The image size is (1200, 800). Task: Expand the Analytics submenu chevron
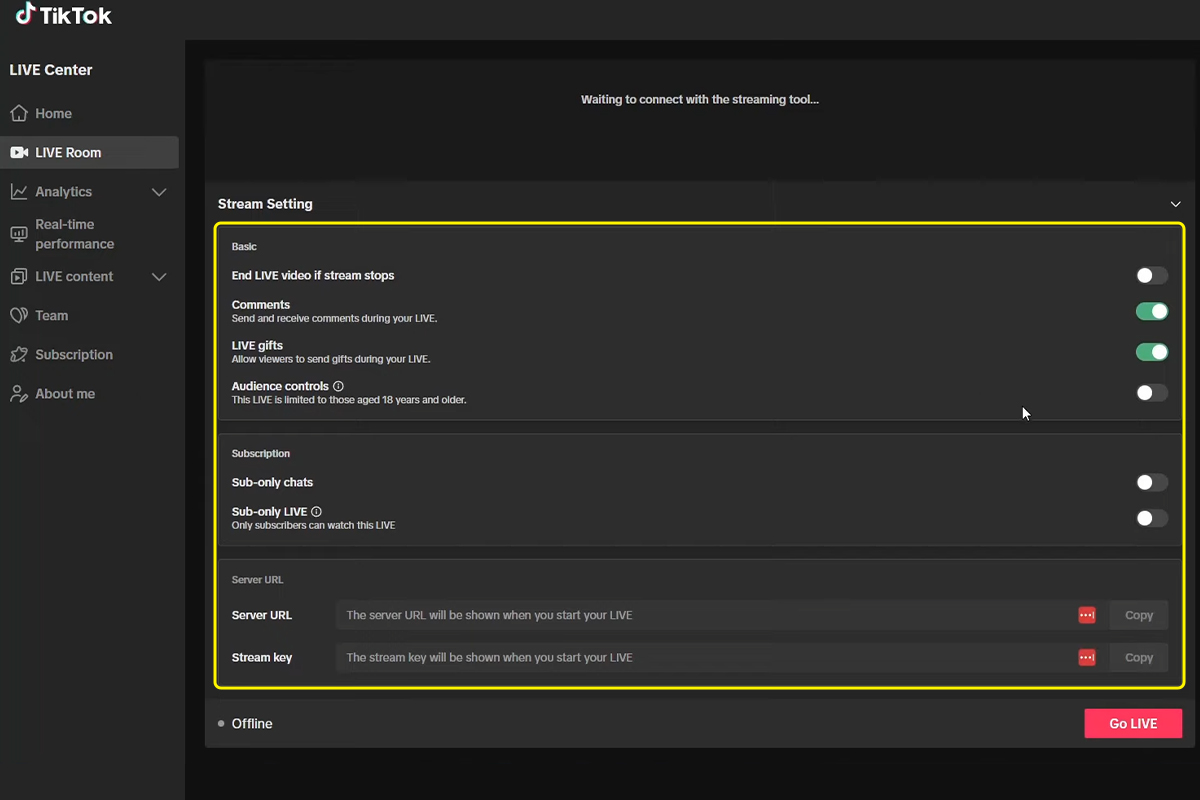[159, 192]
